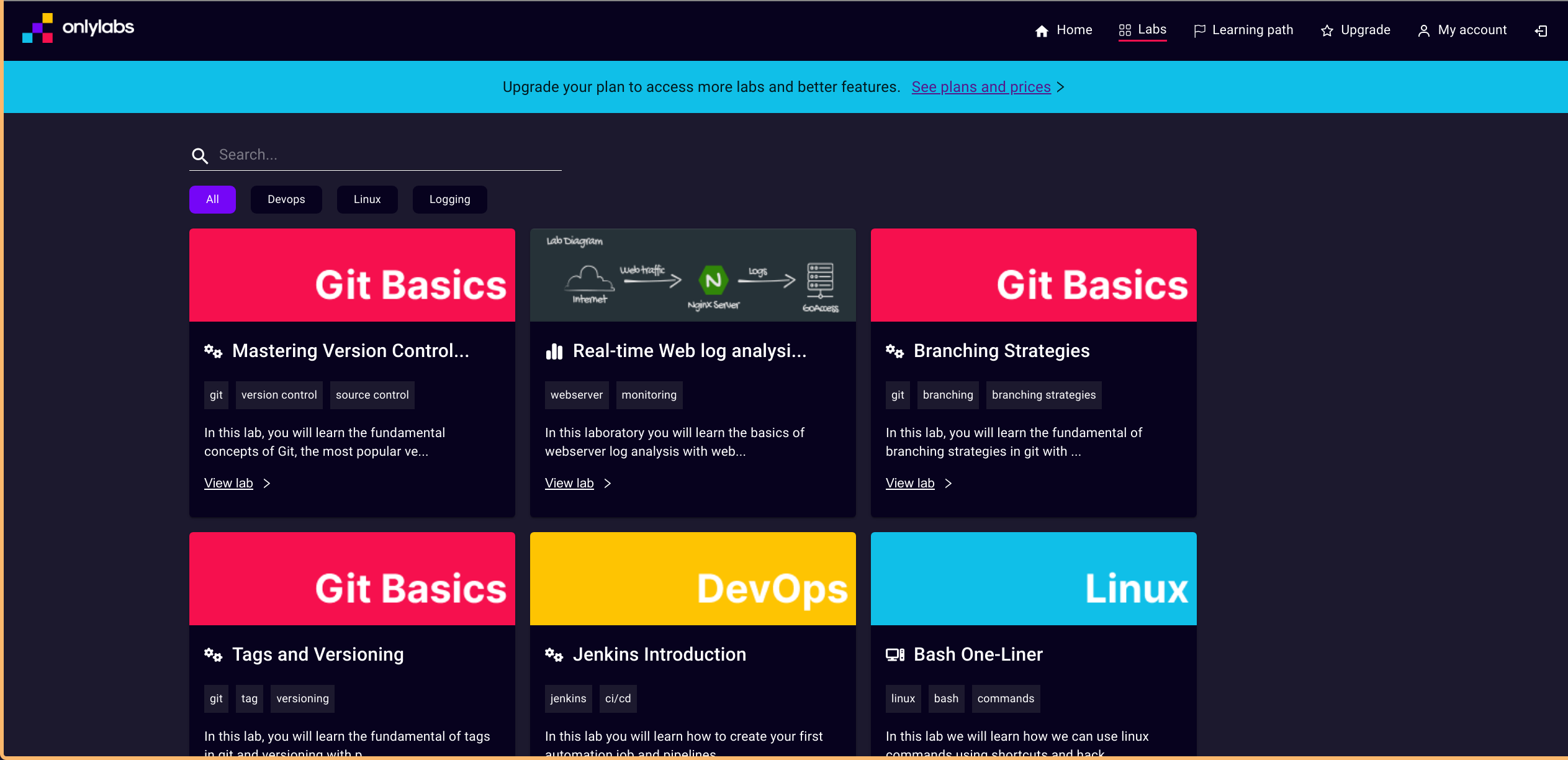Open the Upgrade page
Viewport: 1568px width, 760px height.
(x=1355, y=30)
